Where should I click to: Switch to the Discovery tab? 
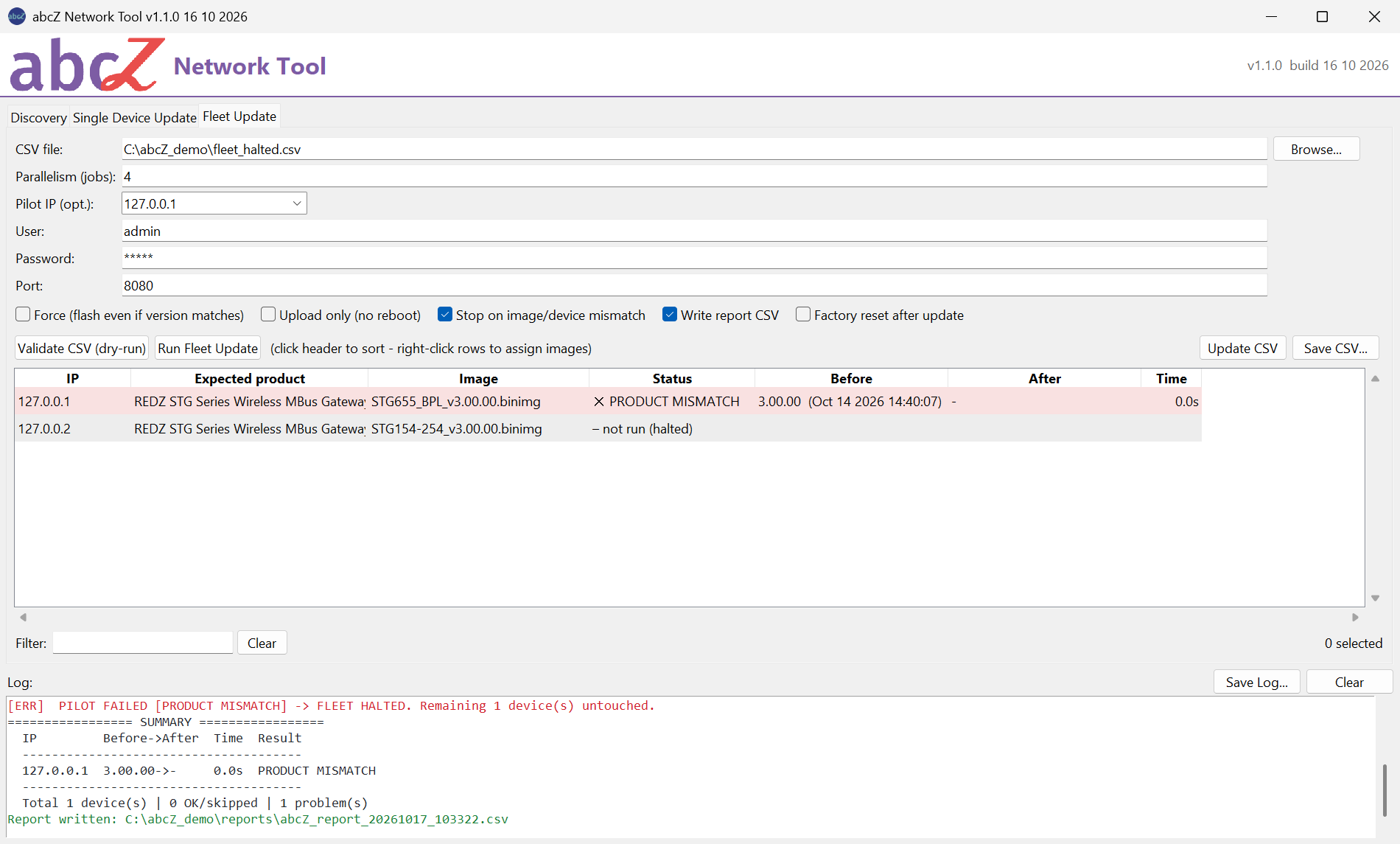tap(38, 117)
